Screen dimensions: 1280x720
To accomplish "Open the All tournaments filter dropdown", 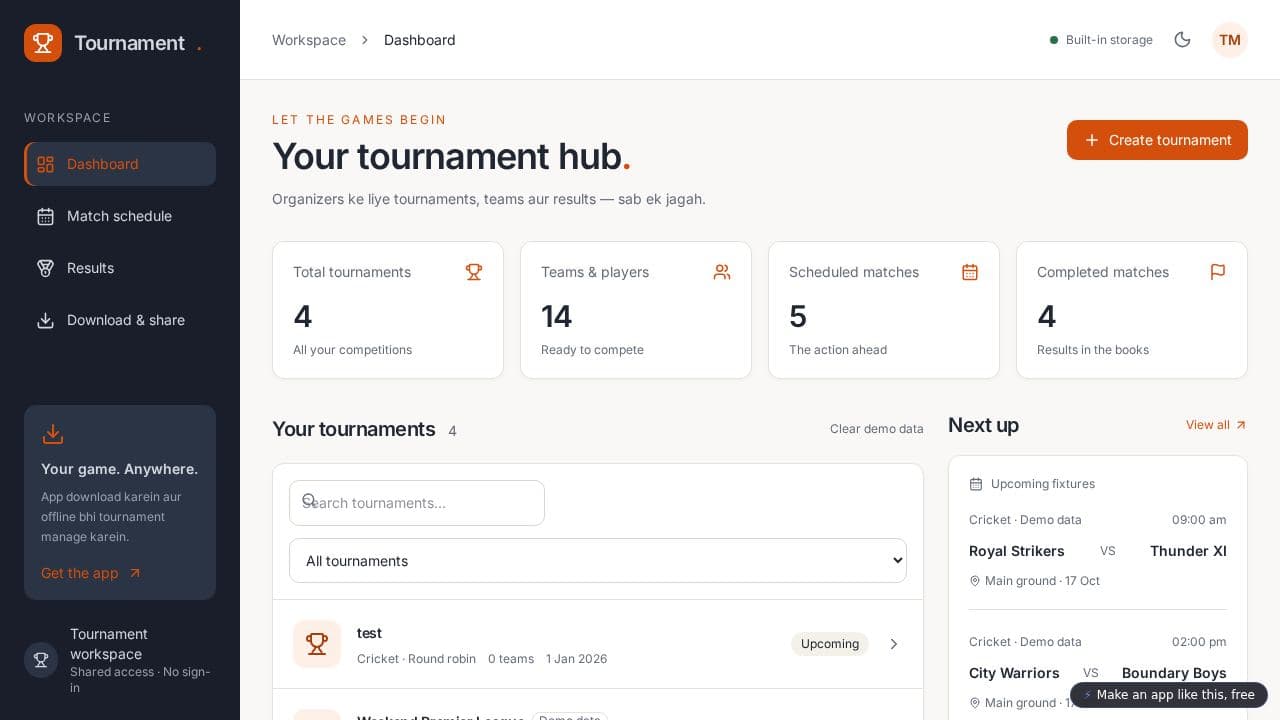I will (x=598, y=561).
